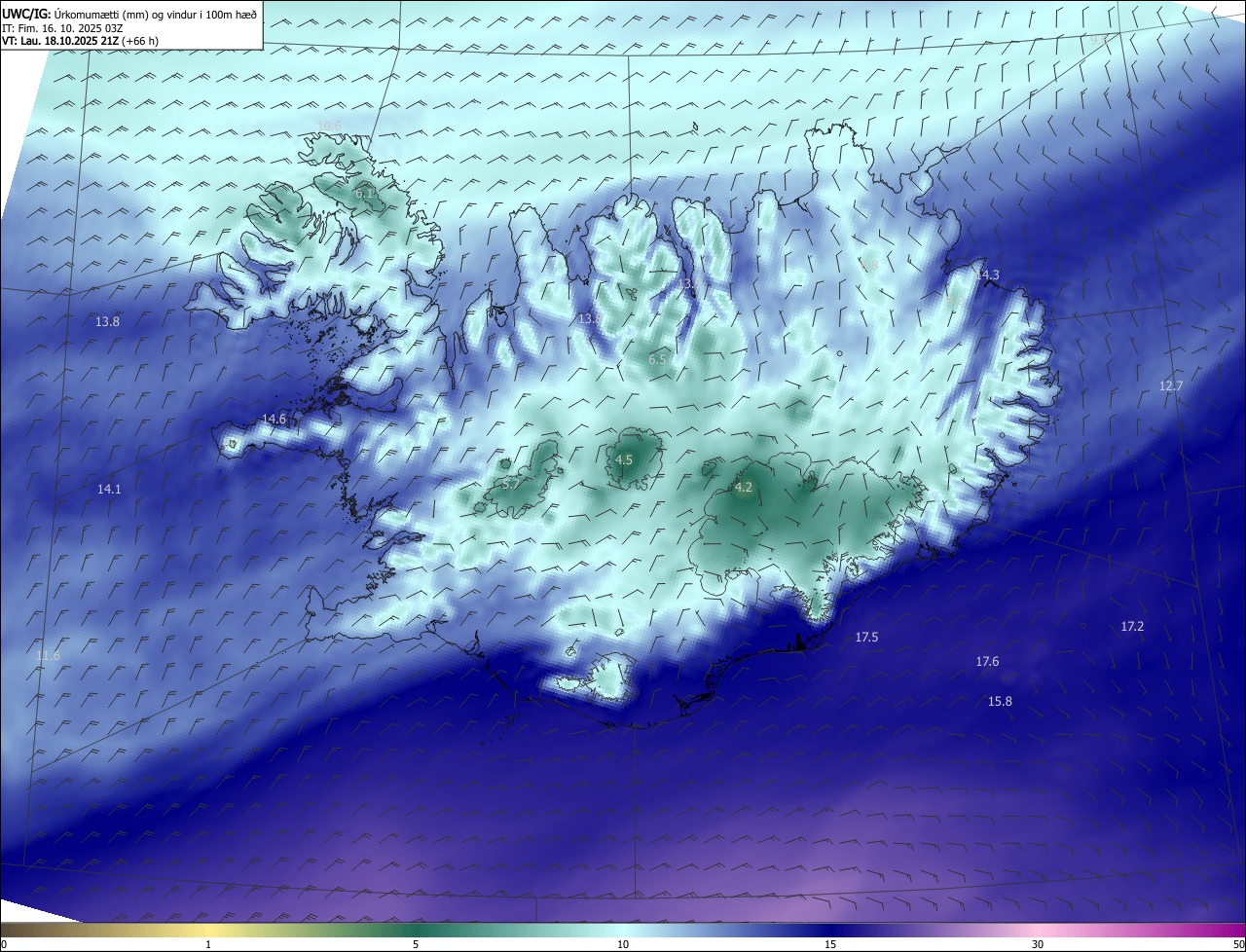
Task: Click the 15.8 value label
Action: 1000,702
